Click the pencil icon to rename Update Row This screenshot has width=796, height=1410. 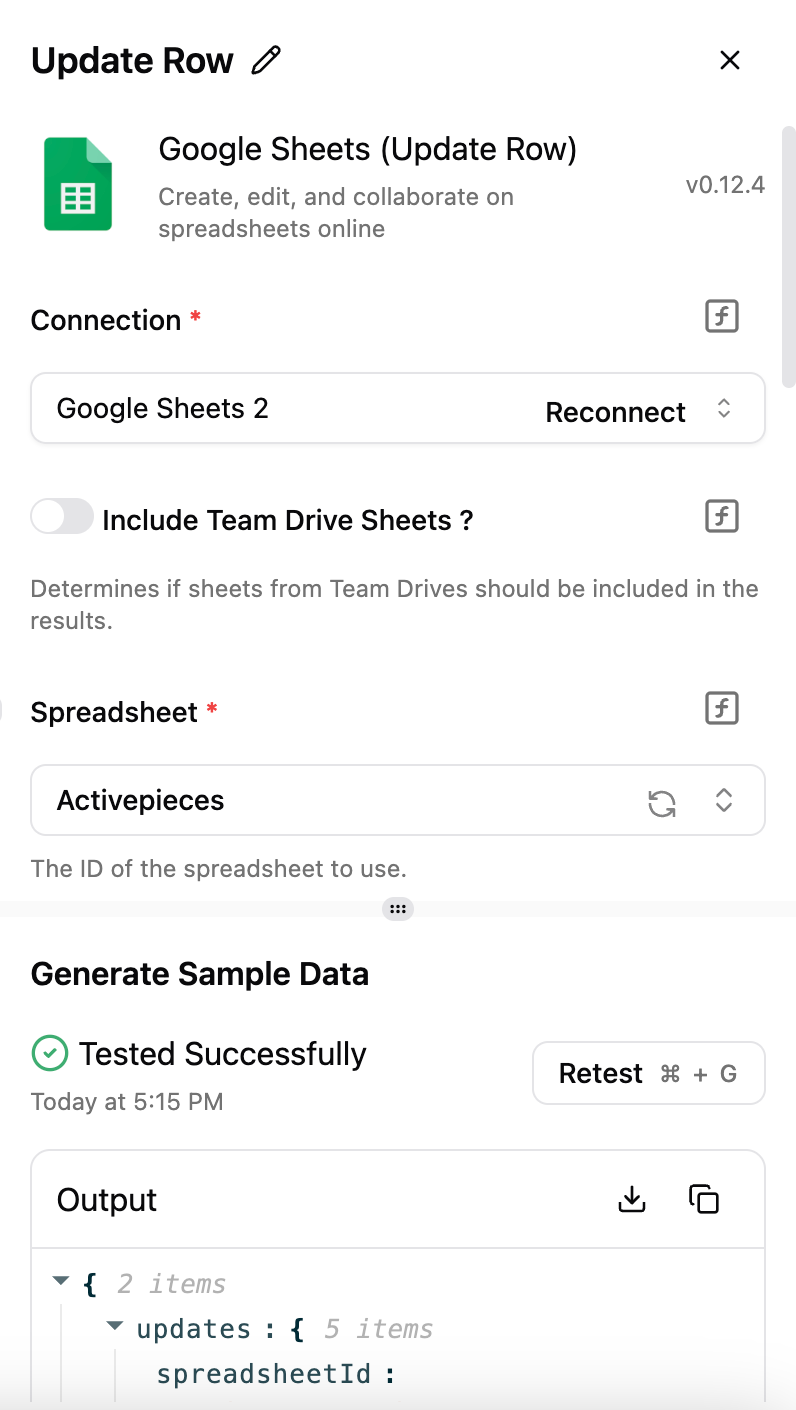(x=266, y=61)
